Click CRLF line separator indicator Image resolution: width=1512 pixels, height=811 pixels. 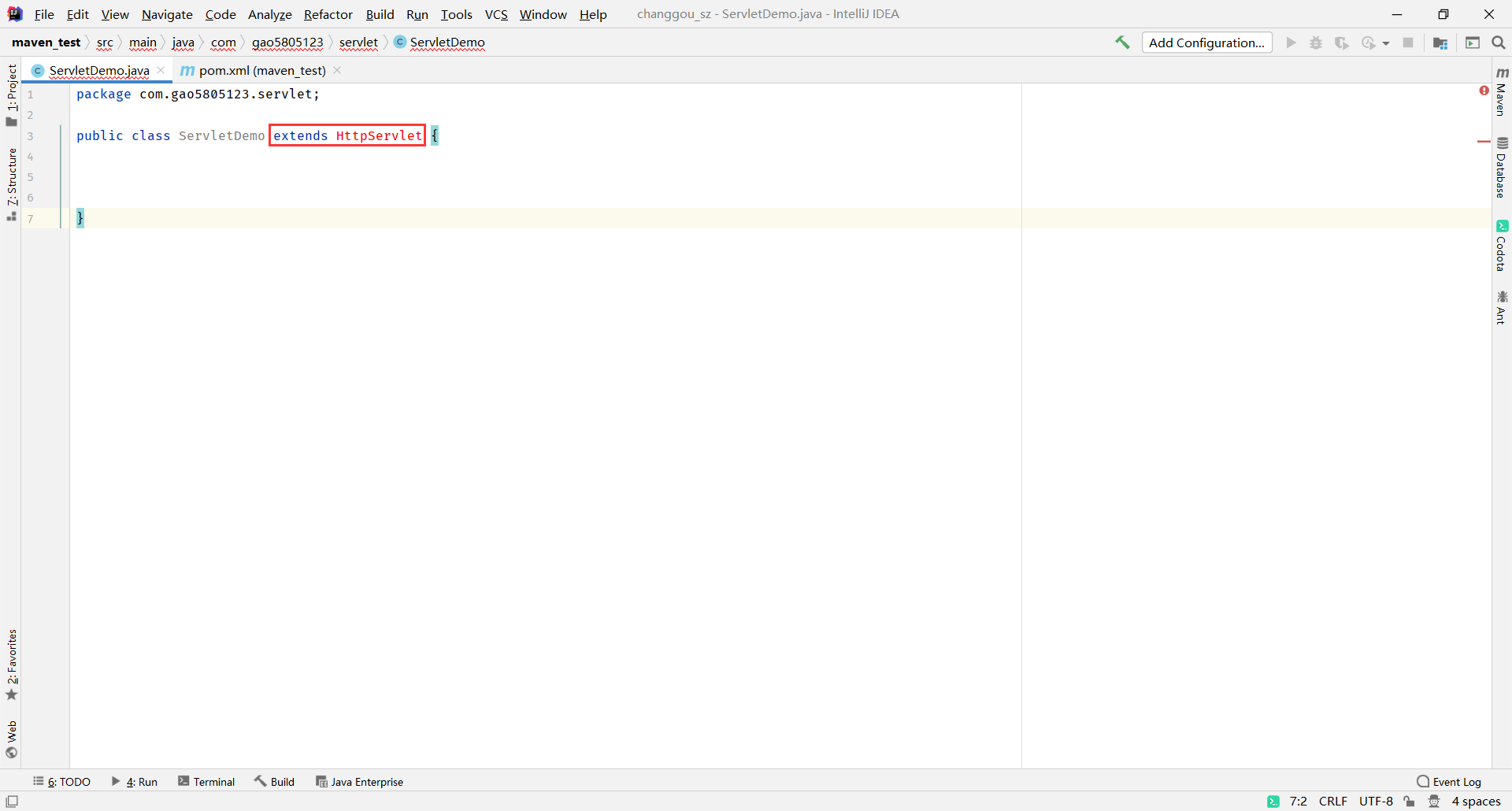[x=1334, y=802]
